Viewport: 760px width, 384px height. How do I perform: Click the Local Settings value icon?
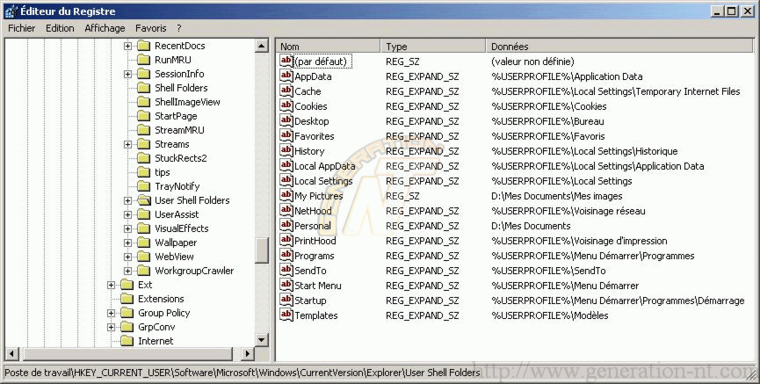(286, 181)
